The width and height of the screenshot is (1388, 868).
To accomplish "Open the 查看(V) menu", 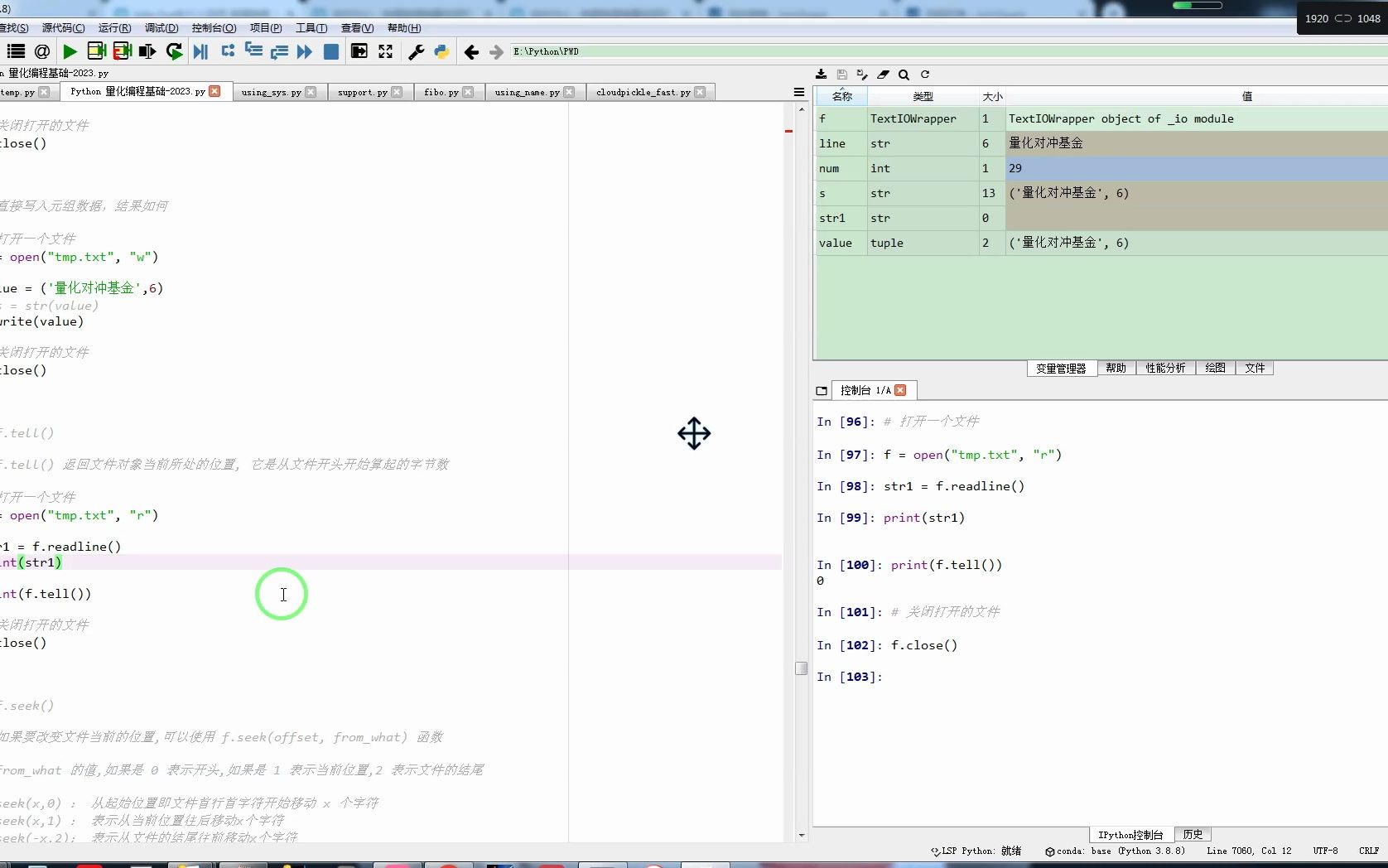I will click(x=357, y=27).
